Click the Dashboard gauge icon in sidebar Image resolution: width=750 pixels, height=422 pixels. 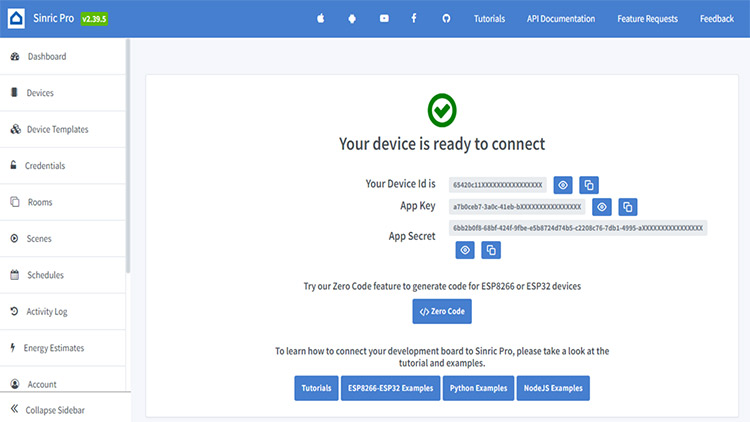point(15,56)
